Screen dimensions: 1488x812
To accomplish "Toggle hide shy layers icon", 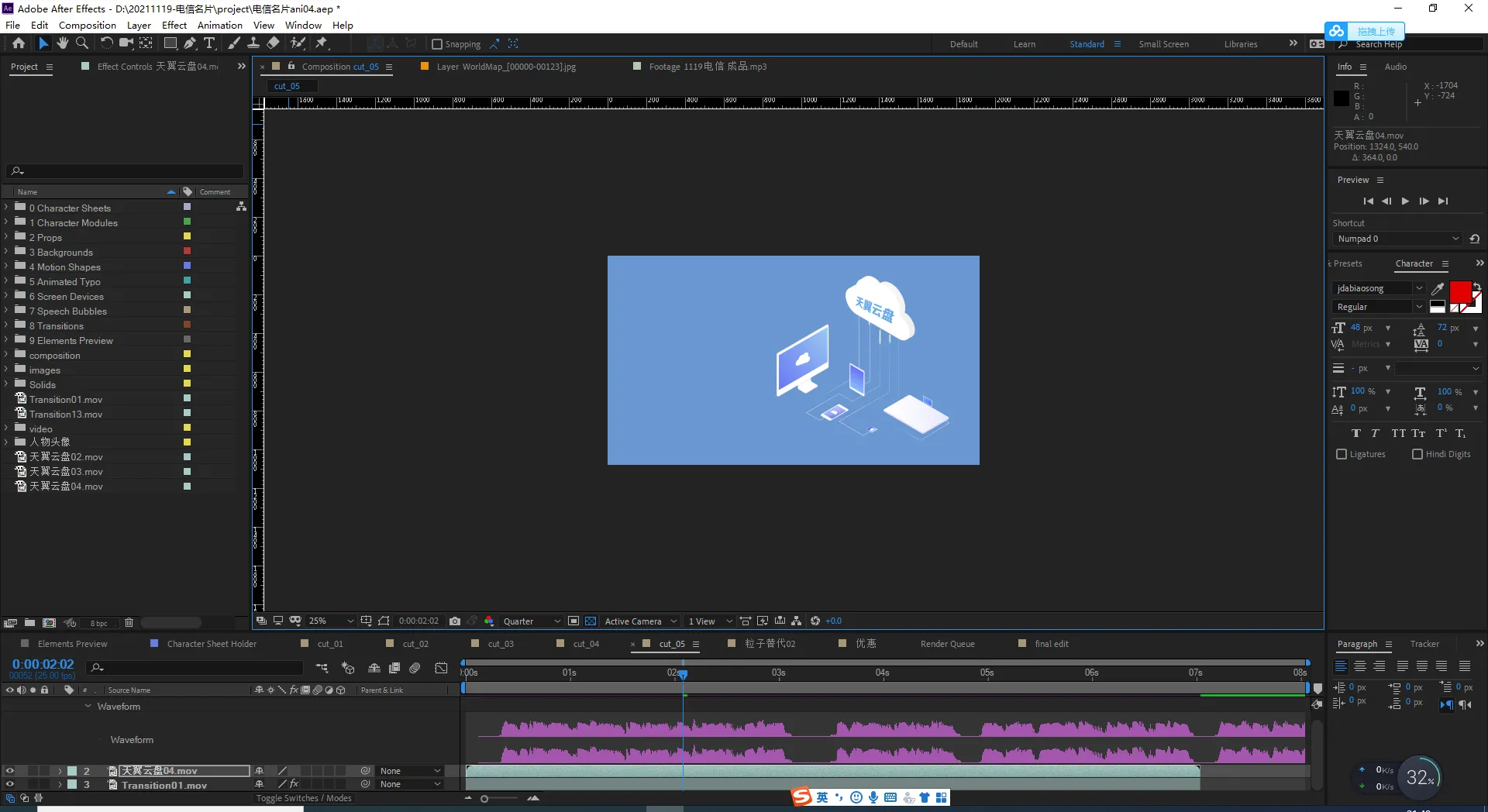I will [x=374, y=668].
